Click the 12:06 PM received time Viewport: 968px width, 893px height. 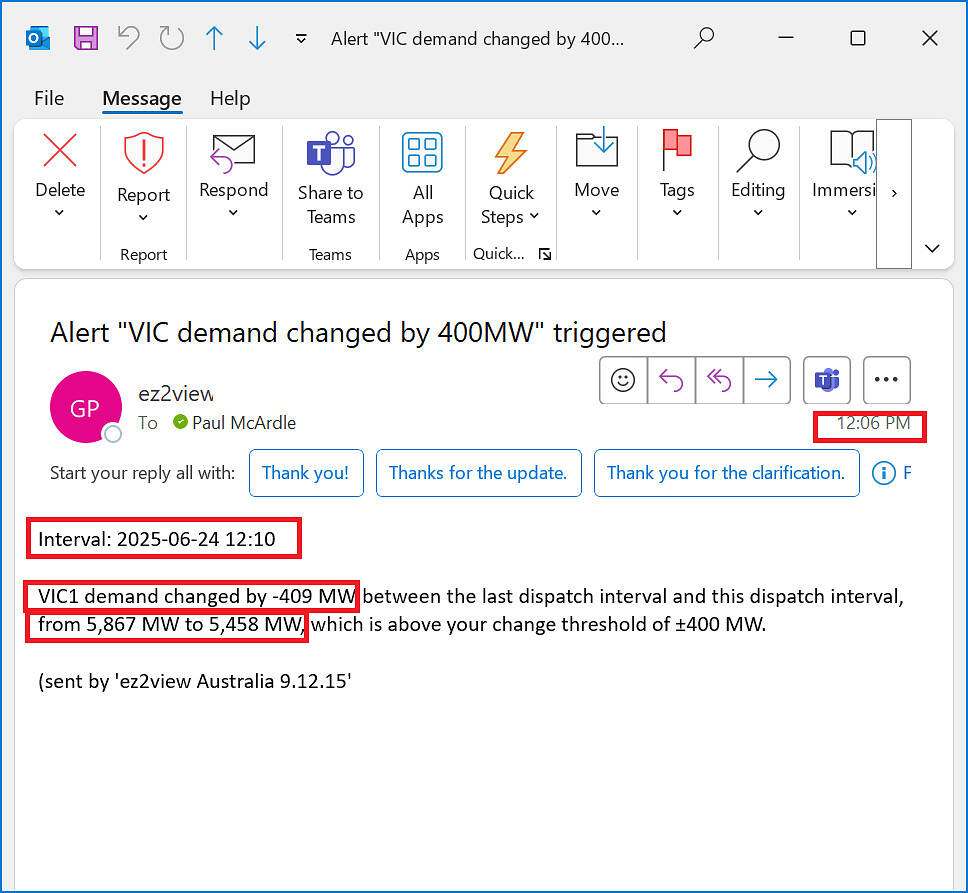[873, 423]
